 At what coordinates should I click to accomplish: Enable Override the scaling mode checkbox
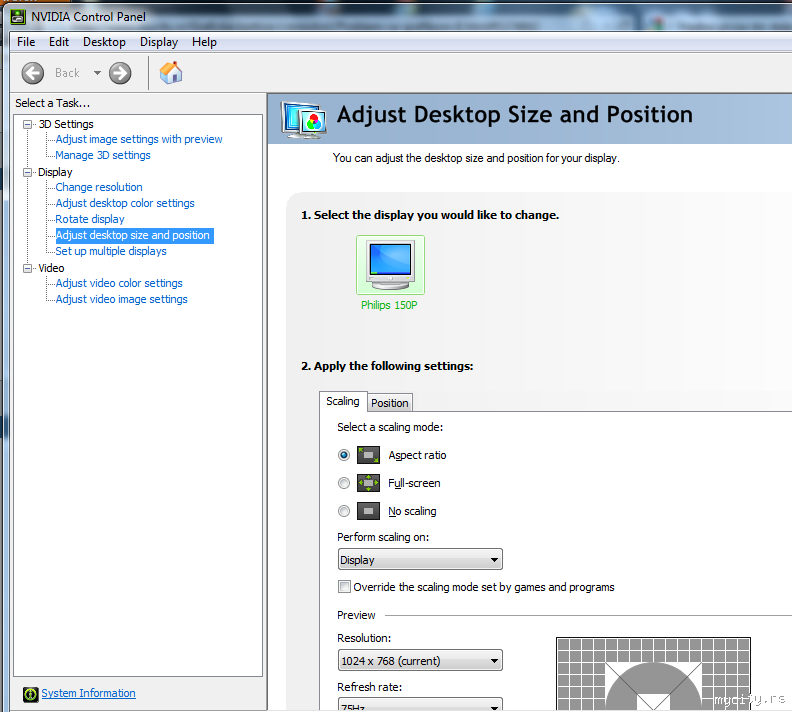point(344,587)
